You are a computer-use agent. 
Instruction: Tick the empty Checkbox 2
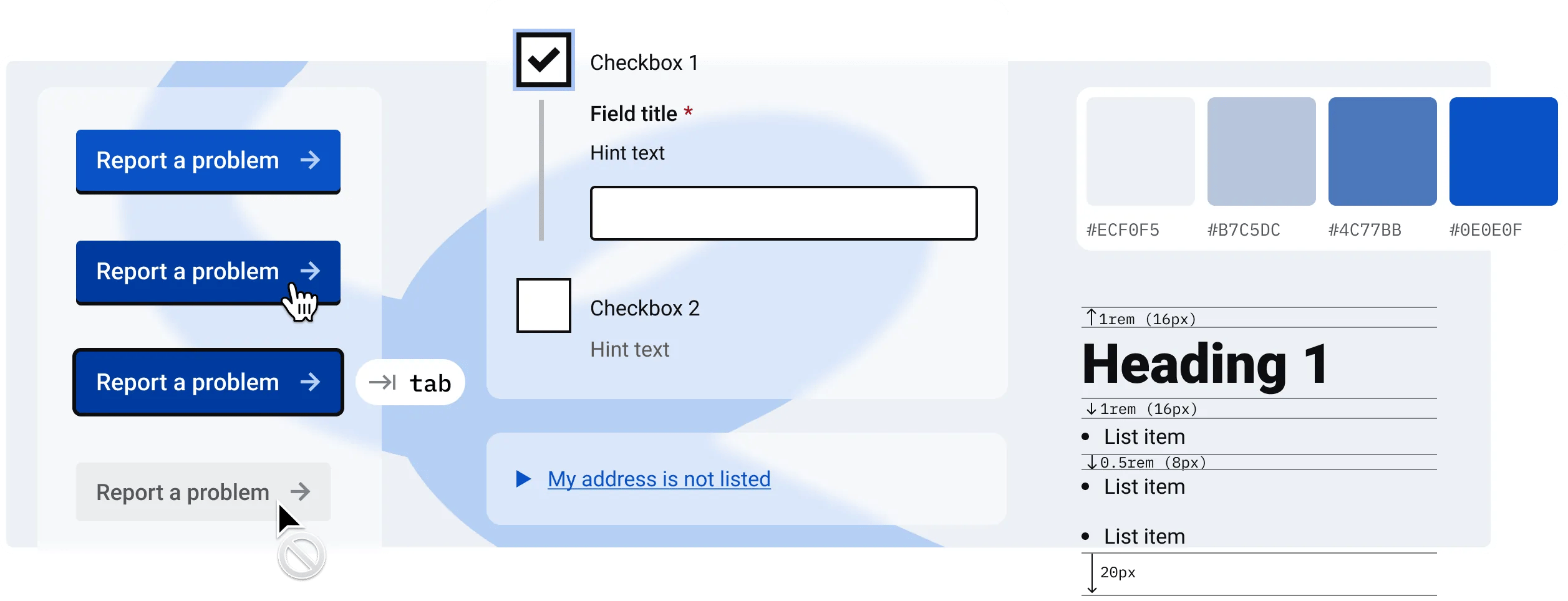click(544, 305)
